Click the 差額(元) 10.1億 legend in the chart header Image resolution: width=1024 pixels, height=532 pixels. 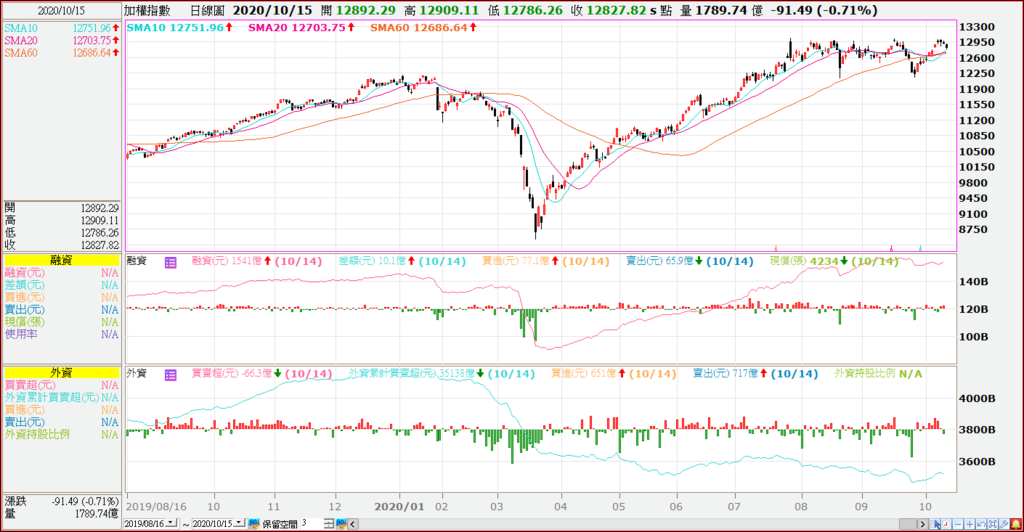(x=402, y=261)
